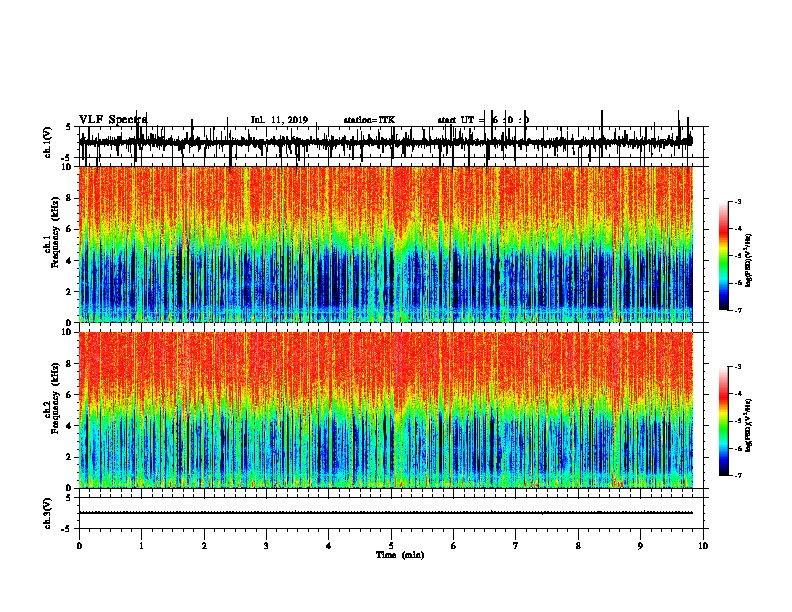792x612 pixels.
Task: Select the "start UT" time label
Action: [483, 120]
